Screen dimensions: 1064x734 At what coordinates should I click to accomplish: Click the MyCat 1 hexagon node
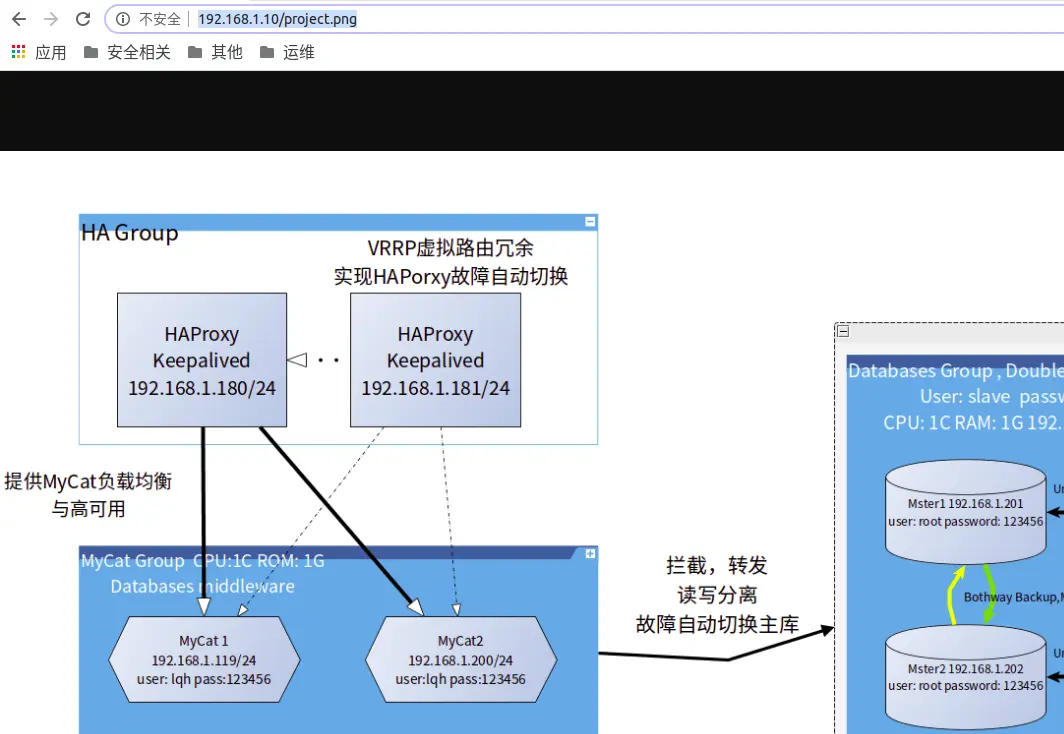tap(204, 659)
